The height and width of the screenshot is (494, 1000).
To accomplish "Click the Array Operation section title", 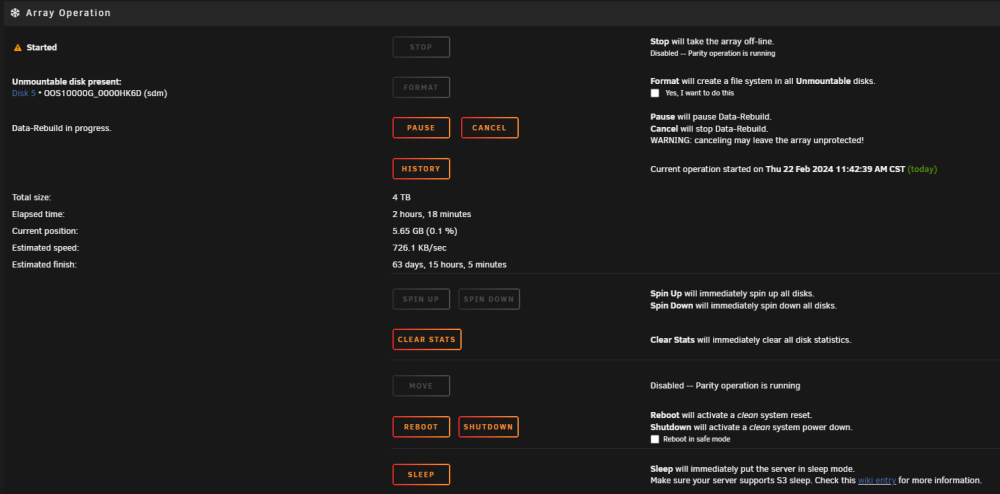I will (68, 13).
